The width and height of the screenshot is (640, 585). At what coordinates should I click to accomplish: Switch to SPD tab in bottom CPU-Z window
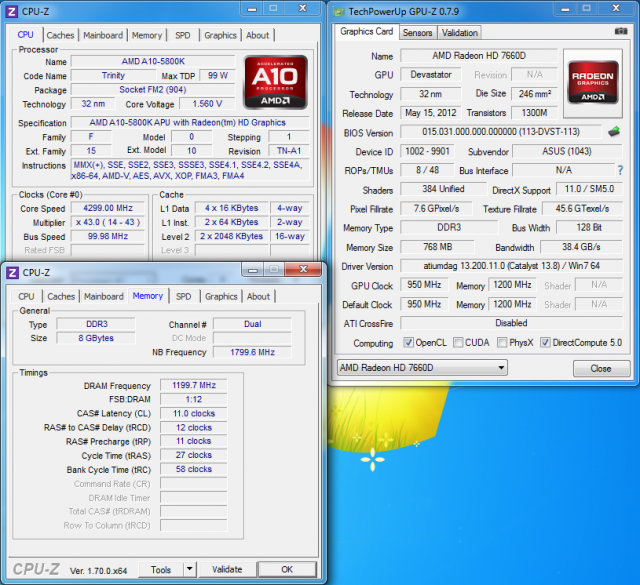coord(183,296)
